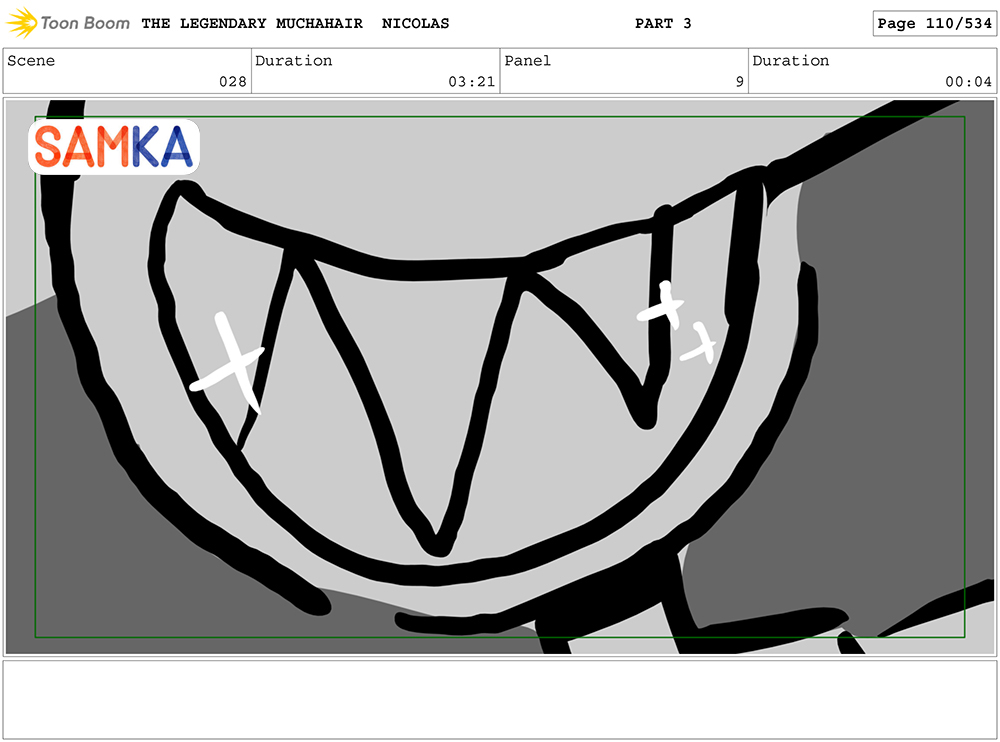Click the SAMKA logo badge
1000x742 pixels.
(x=114, y=147)
